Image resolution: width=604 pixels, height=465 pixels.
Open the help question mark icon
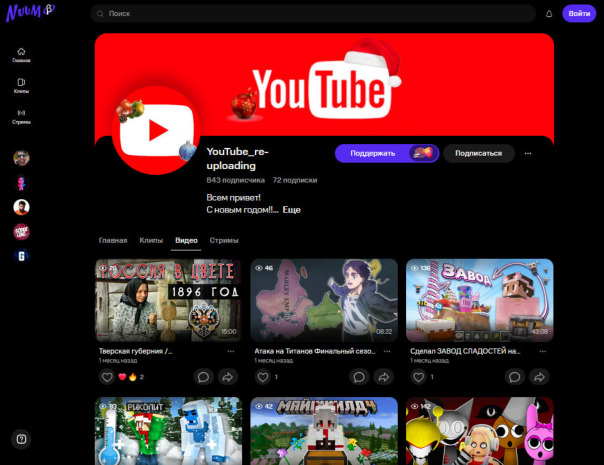click(x=21, y=439)
